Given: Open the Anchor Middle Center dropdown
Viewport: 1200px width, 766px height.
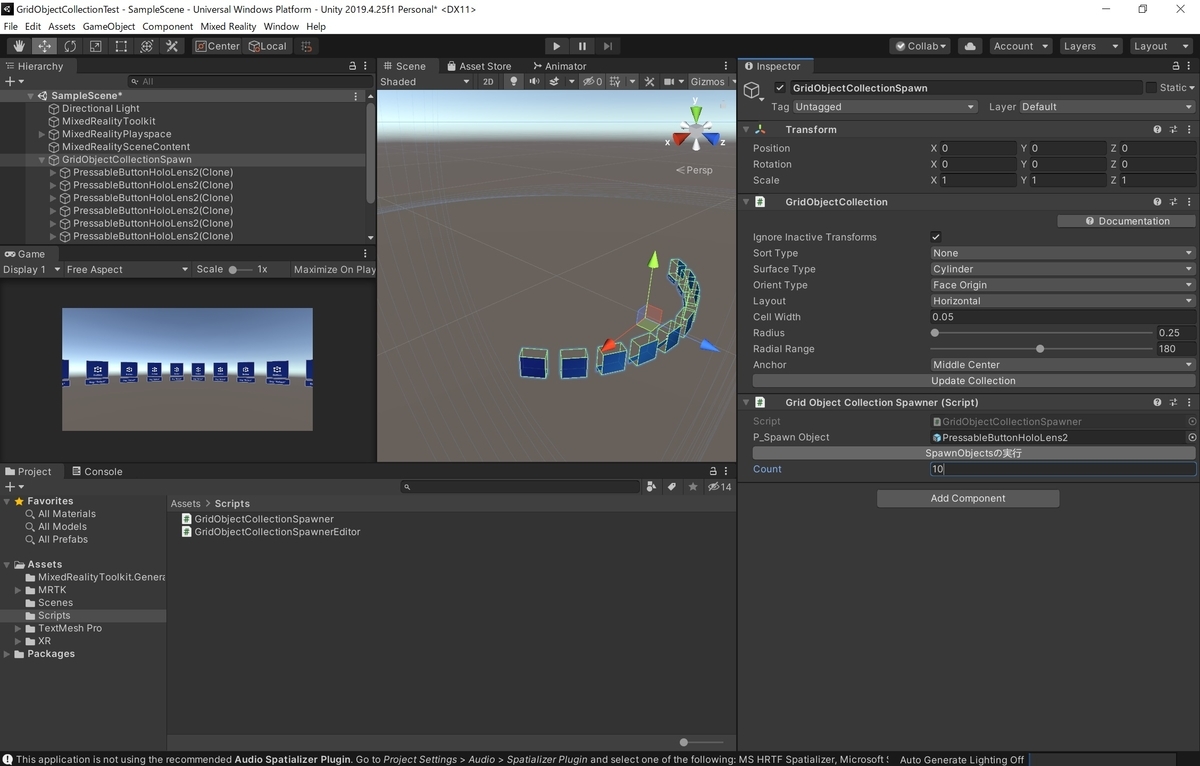Looking at the screenshot, I should pyautogui.click(x=1063, y=365).
